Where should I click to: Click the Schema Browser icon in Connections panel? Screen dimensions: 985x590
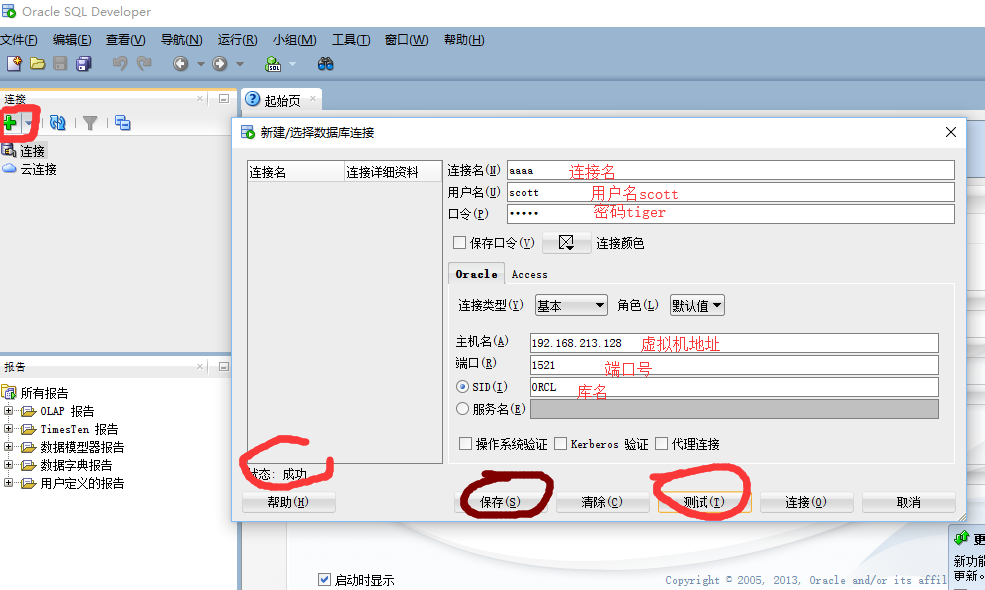tap(123, 123)
